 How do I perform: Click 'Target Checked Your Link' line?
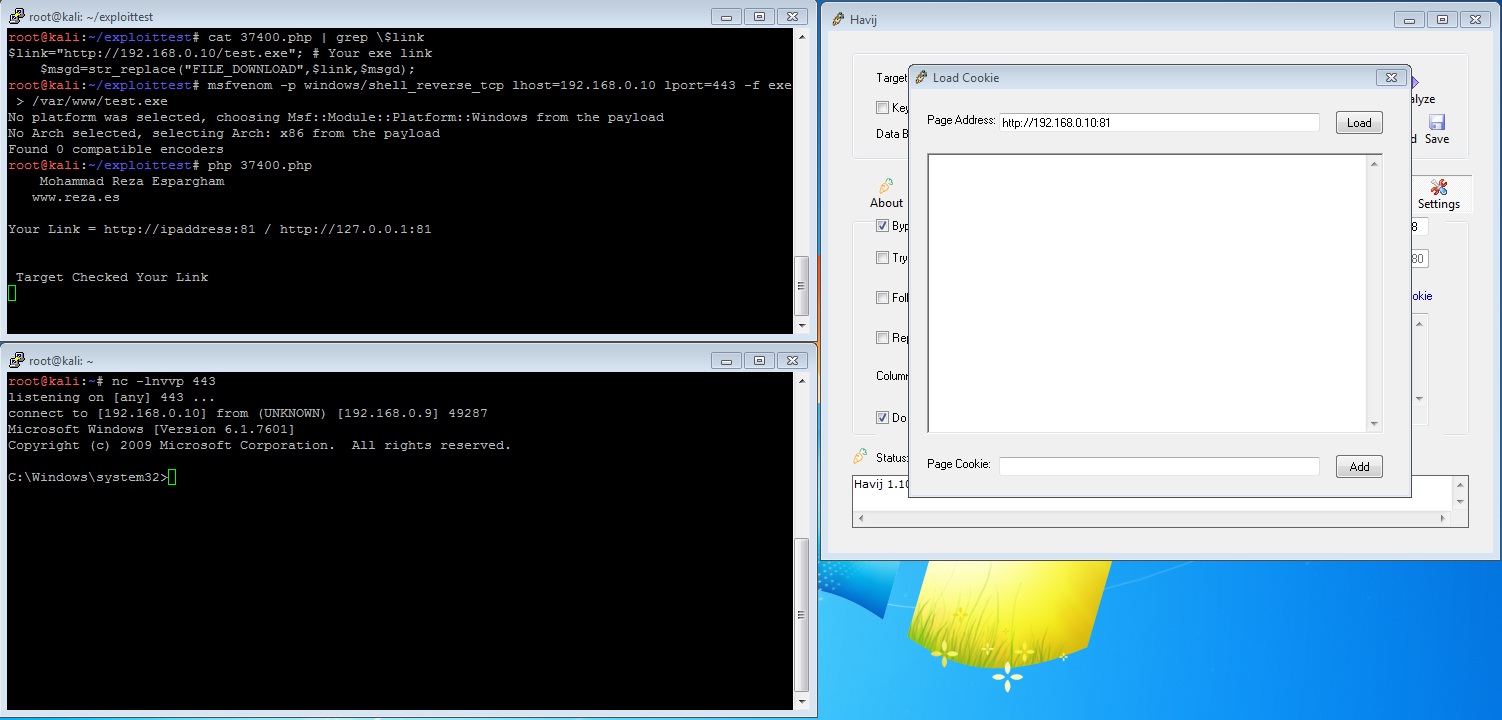(x=112, y=277)
